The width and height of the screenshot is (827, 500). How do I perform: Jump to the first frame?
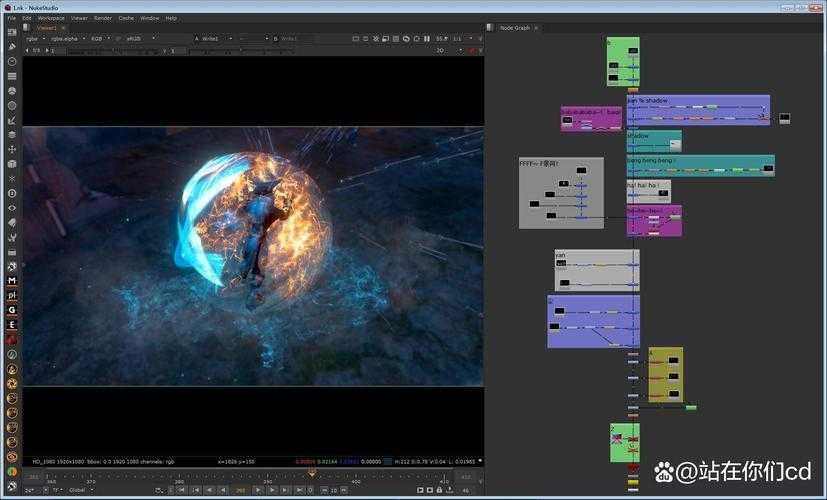click(182, 490)
